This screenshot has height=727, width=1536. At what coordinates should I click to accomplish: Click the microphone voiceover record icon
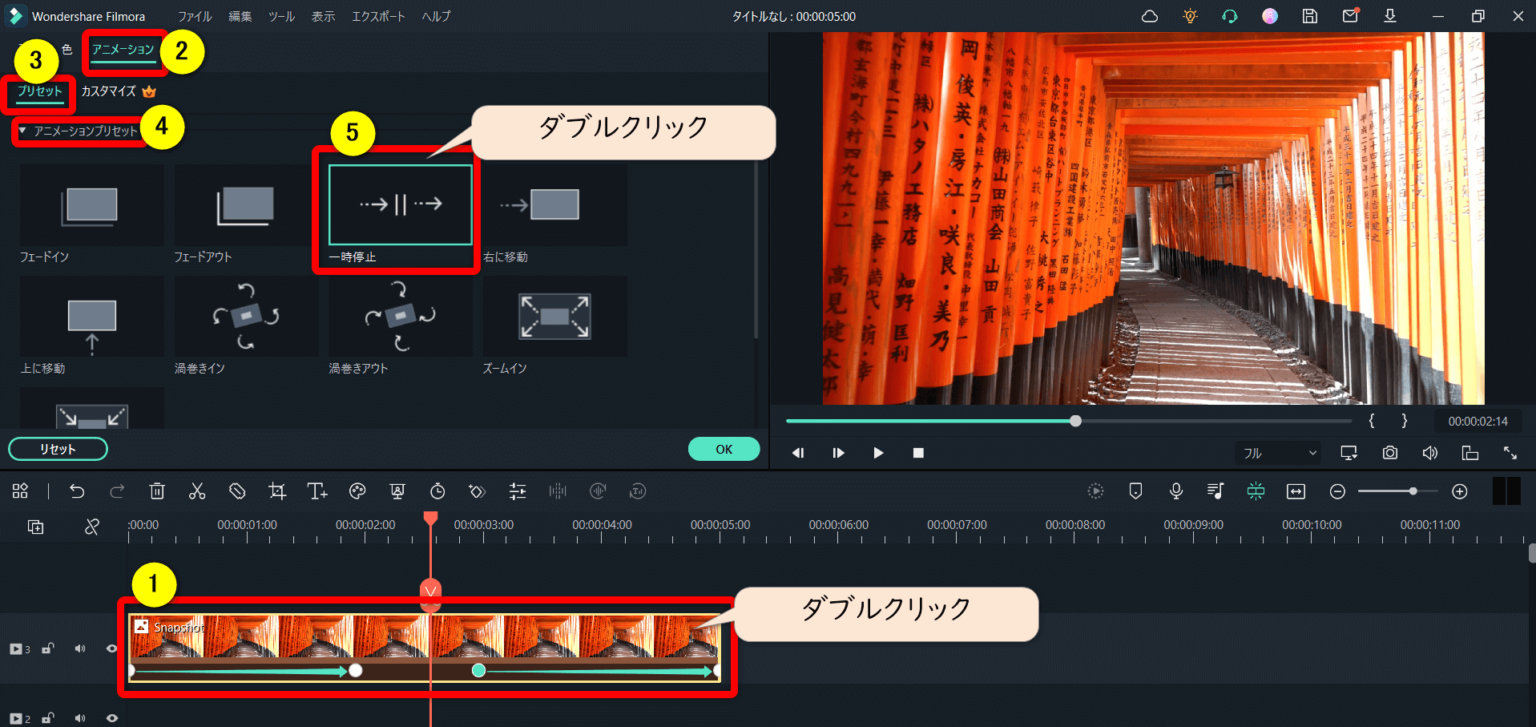pyautogui.click(x=1176, y=491)
